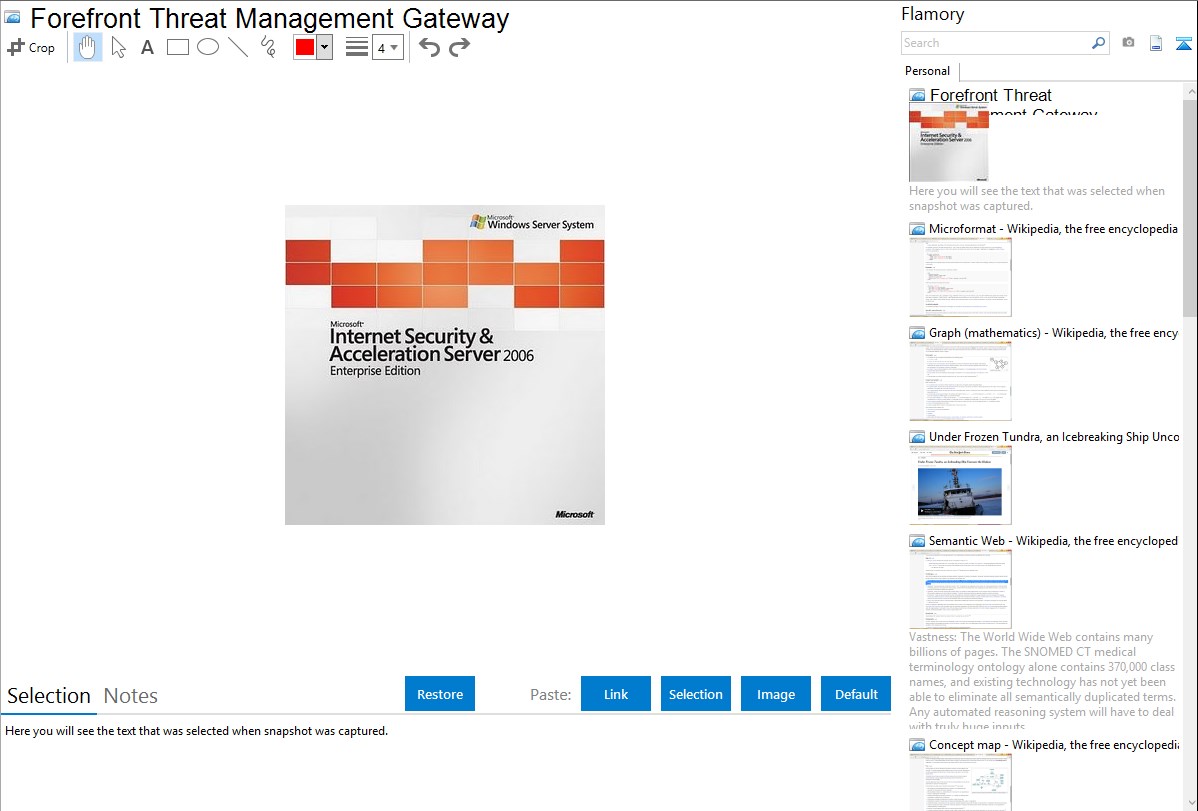1198x811 pixels.
Task: Click the line thickness icon
Action: tap(356, 47)
